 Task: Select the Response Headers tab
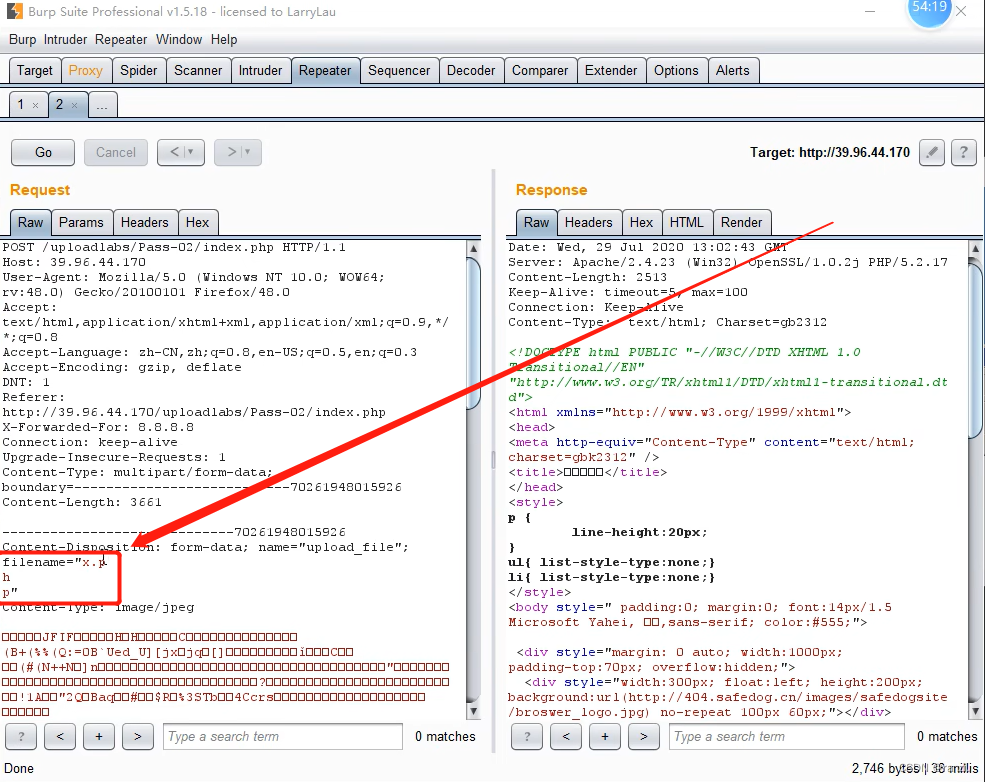(x=589, y=222)
